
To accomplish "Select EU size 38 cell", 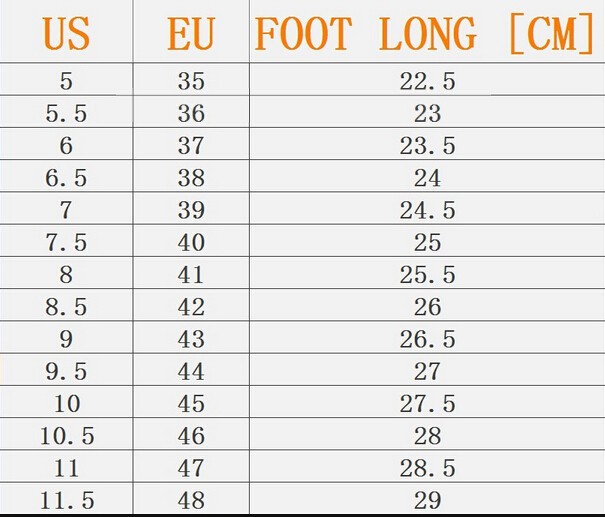I will pyautogui.click(x=191, y=178).
